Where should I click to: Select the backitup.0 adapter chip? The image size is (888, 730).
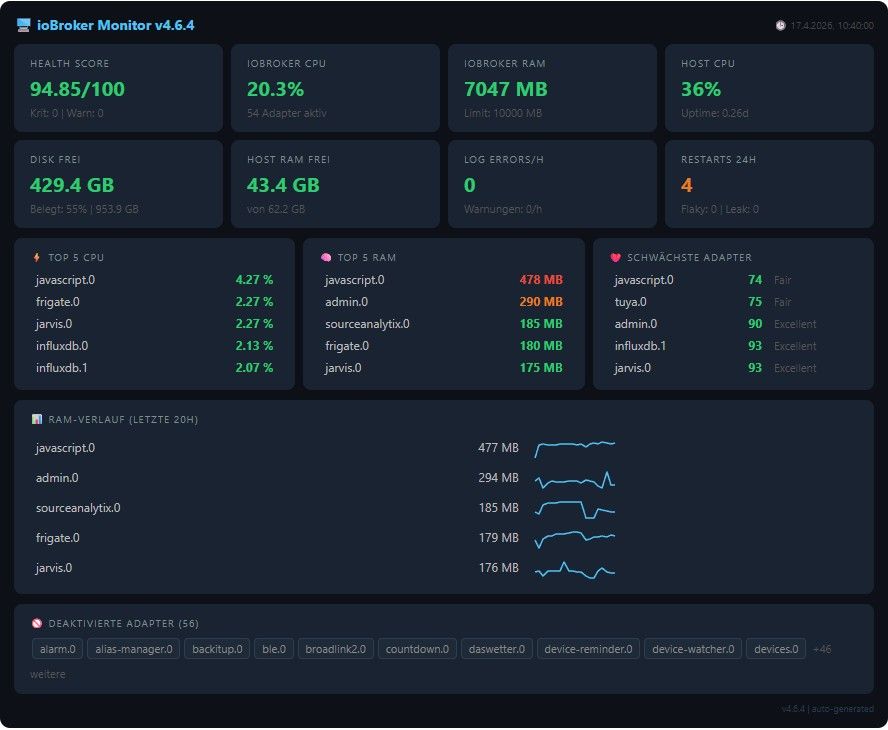(x=217, y=649)
